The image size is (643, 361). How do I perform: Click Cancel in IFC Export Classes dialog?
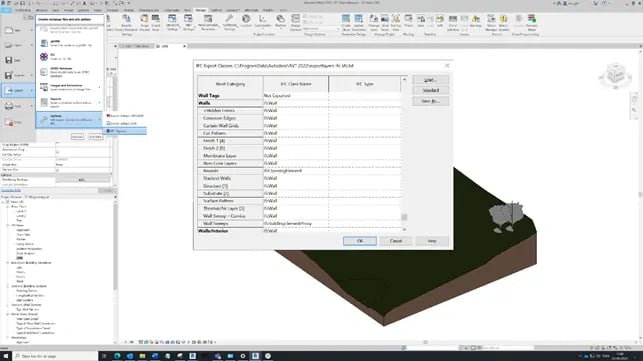point(396,241)
